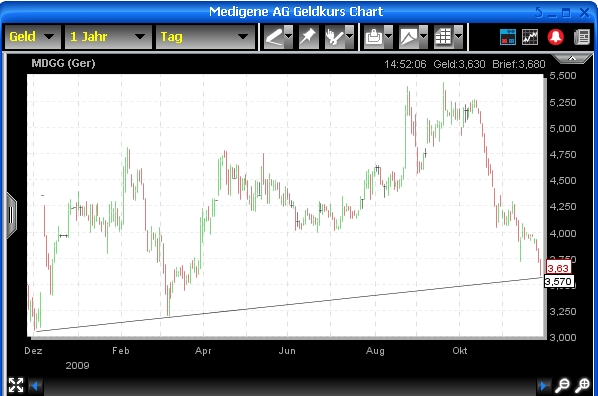Expand the edit tool arrow menu

[349, 37]
